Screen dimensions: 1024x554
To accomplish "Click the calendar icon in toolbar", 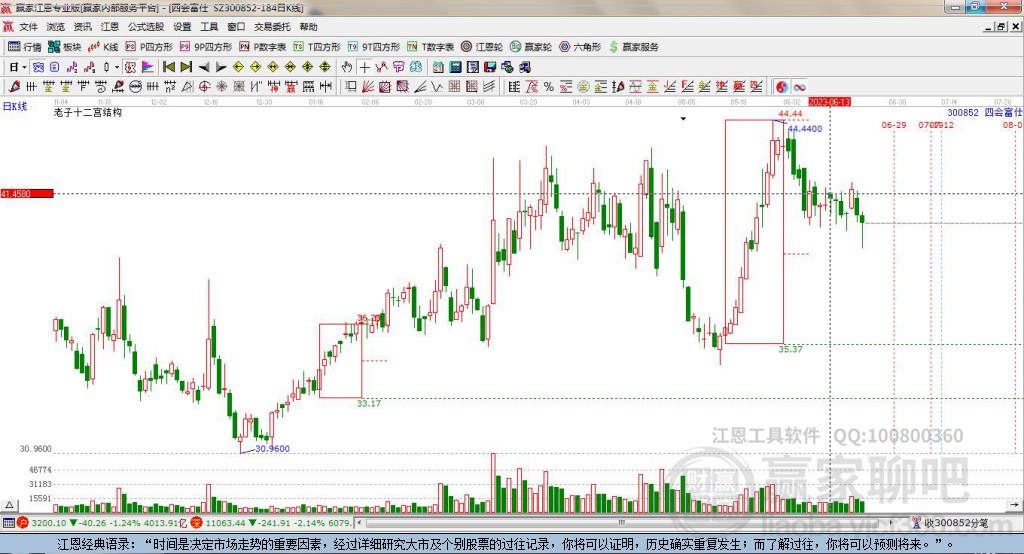I will (x=438, y=67).
